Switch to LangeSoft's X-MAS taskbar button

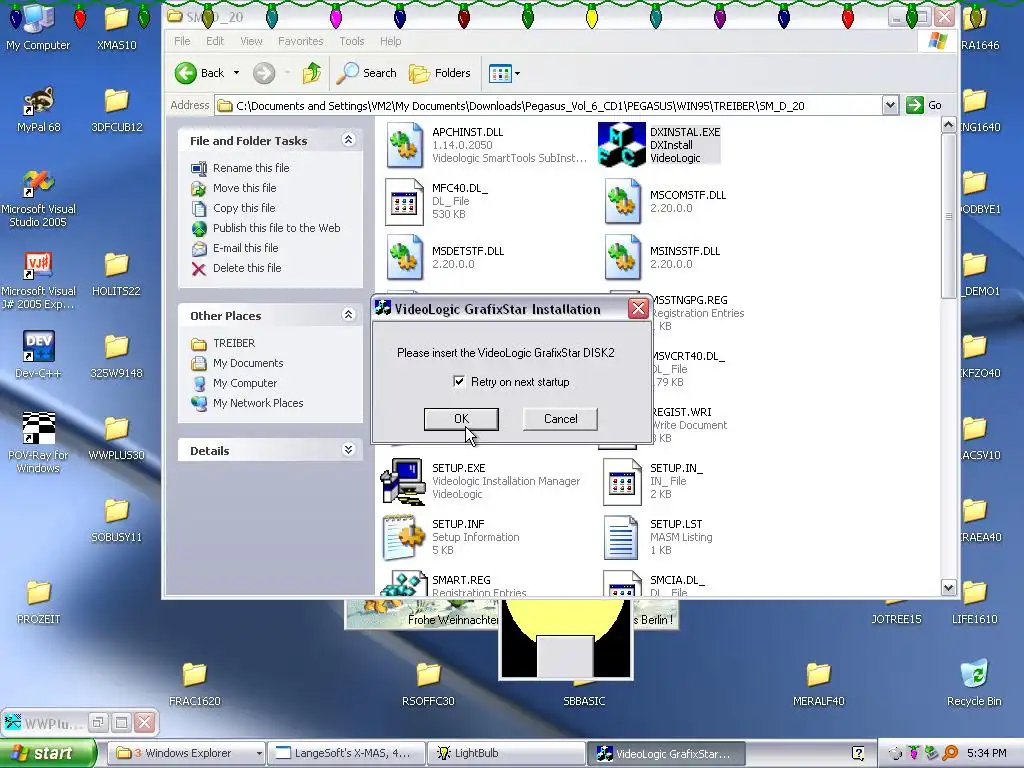[x=346, y=753]
